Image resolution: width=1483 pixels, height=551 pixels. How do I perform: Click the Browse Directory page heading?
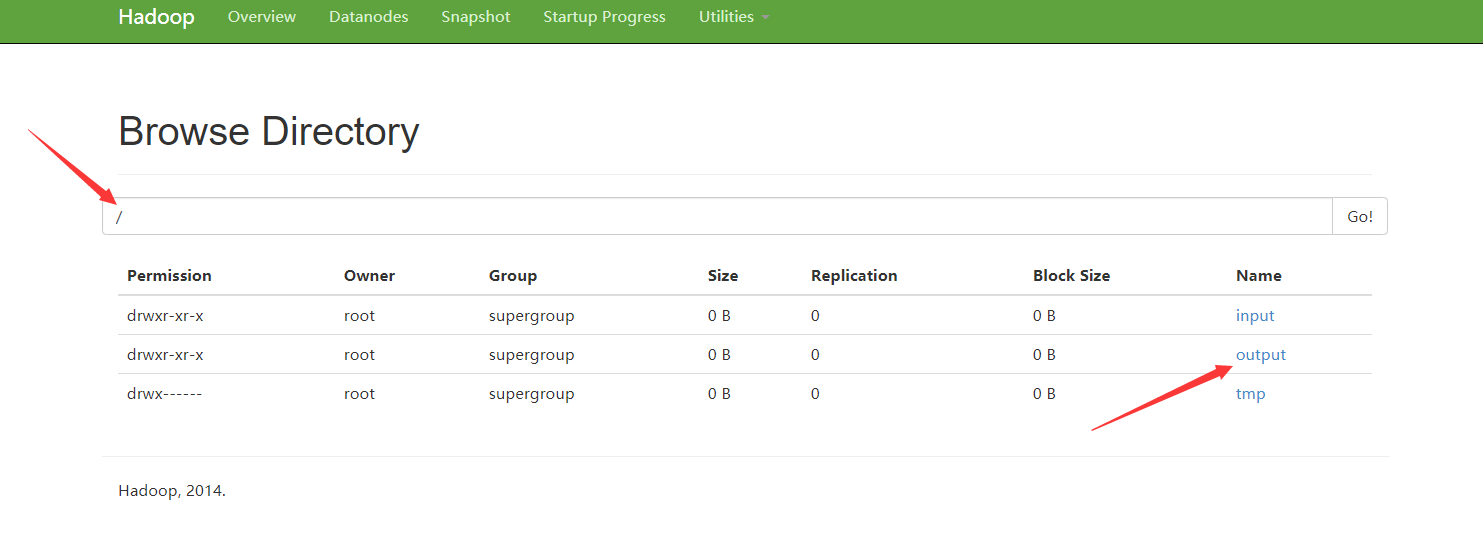coord(268,132)
